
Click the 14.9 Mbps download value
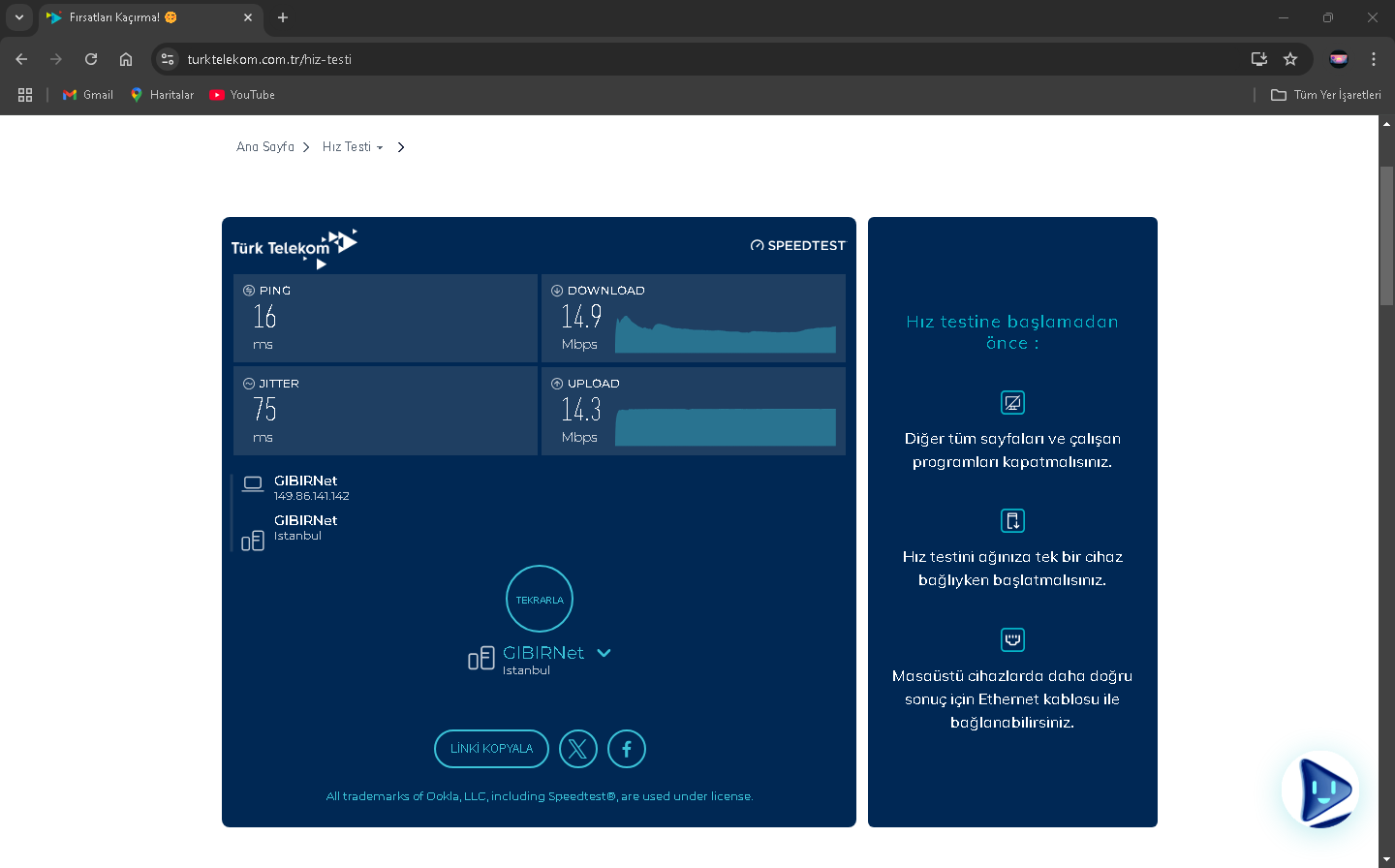(581, 317)
